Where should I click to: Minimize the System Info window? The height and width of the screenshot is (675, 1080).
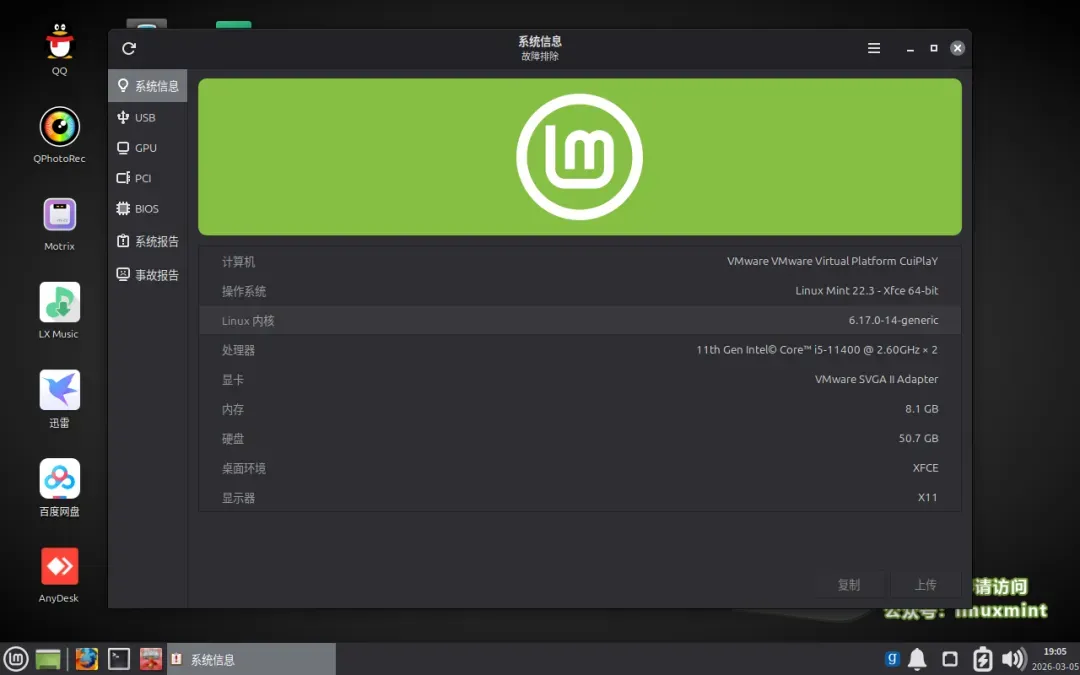(911, 49)
